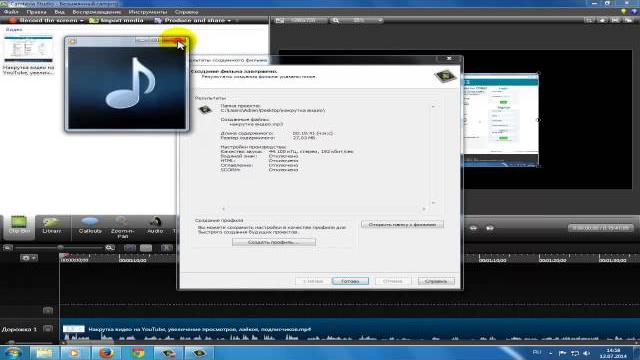Open the Инструменты menu

click(148, 12)
